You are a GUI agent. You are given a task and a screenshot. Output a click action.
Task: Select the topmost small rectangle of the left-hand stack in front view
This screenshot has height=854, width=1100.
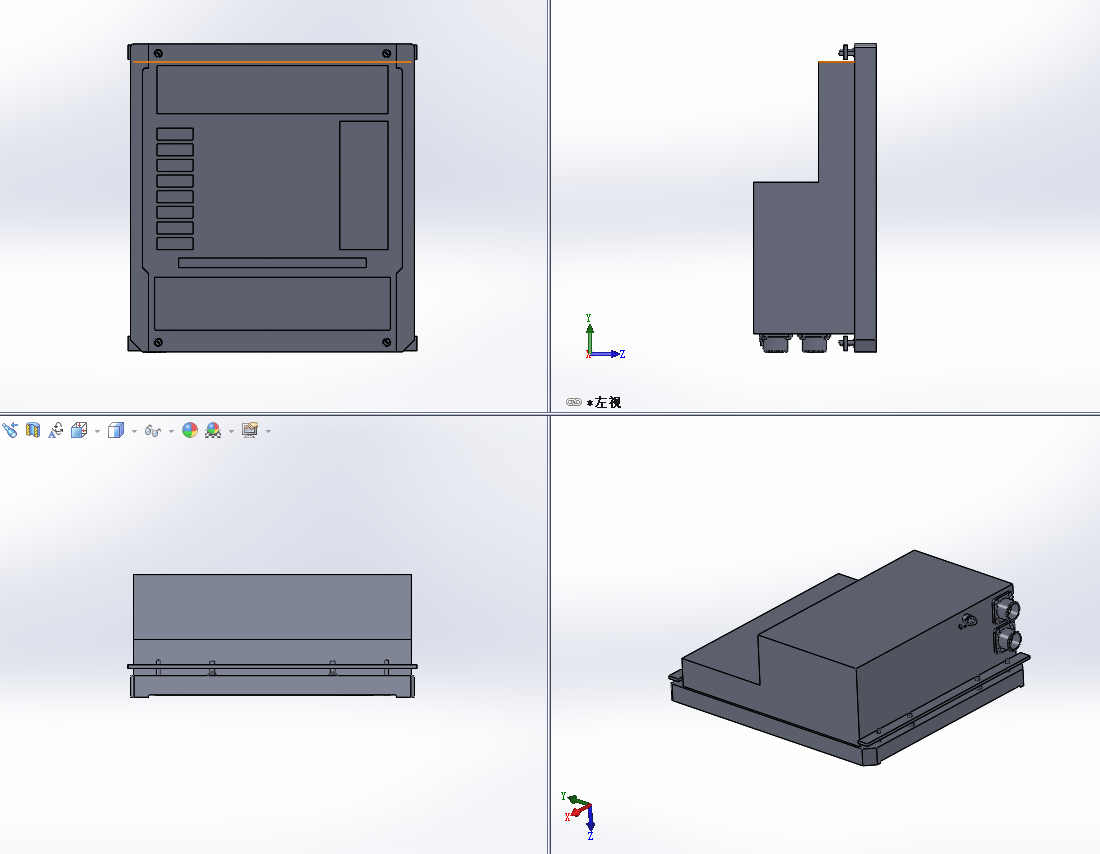[175, 134]
